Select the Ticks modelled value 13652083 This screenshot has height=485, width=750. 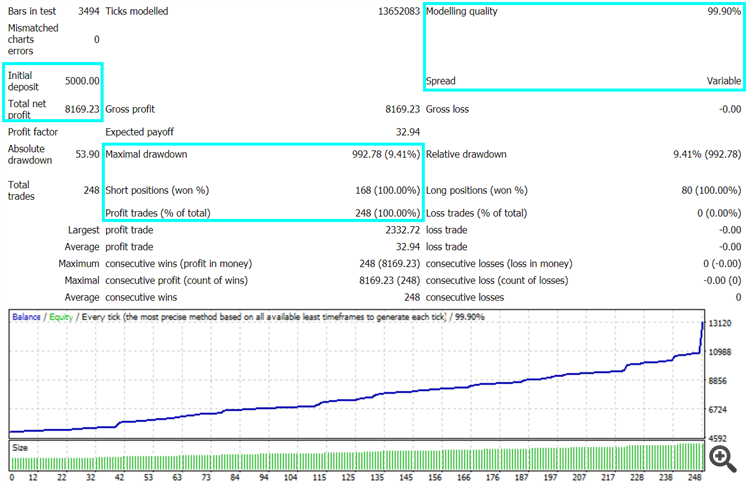[x=392, y=12]
